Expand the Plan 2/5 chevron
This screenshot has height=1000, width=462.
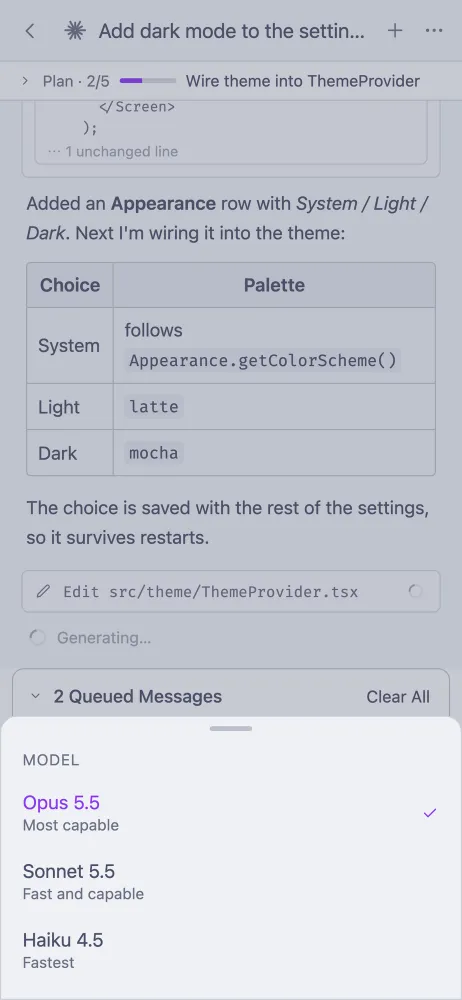click(x=25, y=81)
